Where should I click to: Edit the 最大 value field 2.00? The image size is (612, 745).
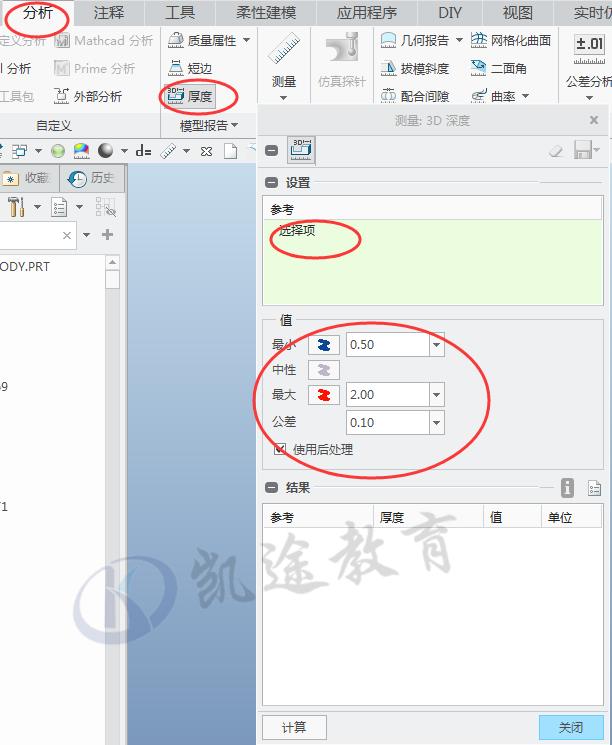tap(388, 394)
